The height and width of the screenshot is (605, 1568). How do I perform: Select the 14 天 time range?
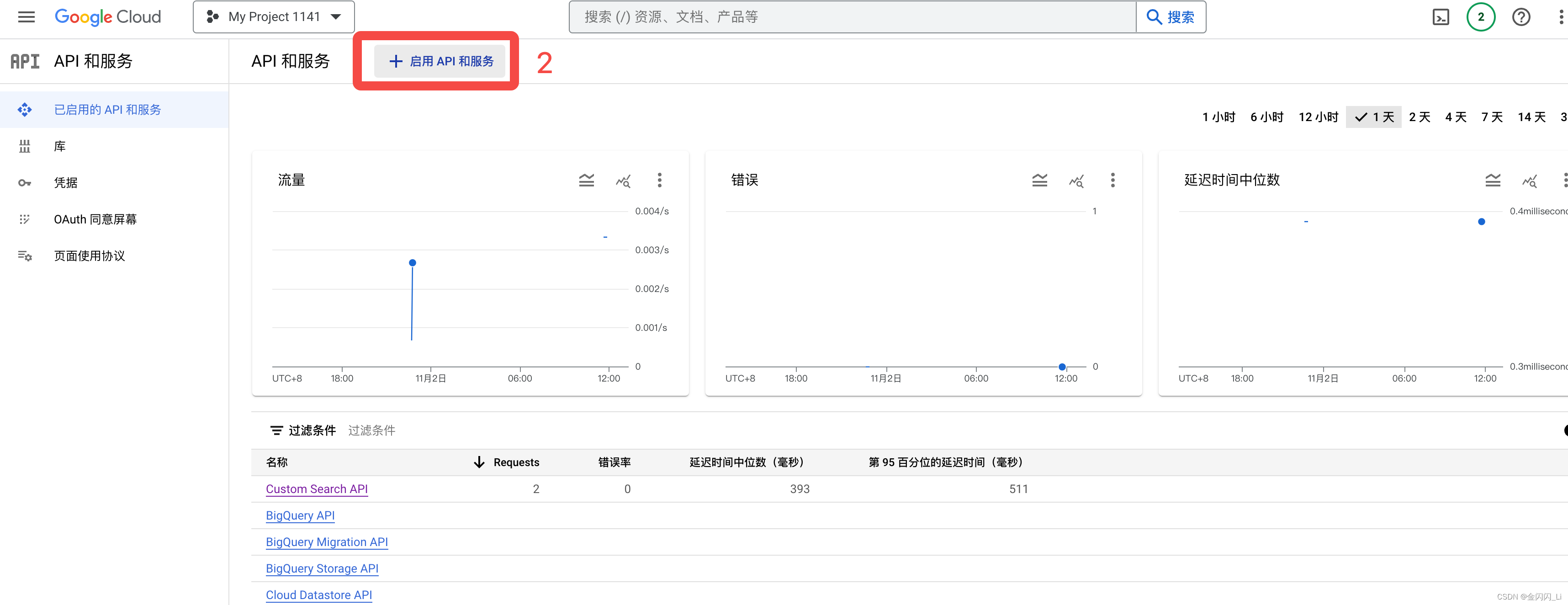pos(1531,117)
